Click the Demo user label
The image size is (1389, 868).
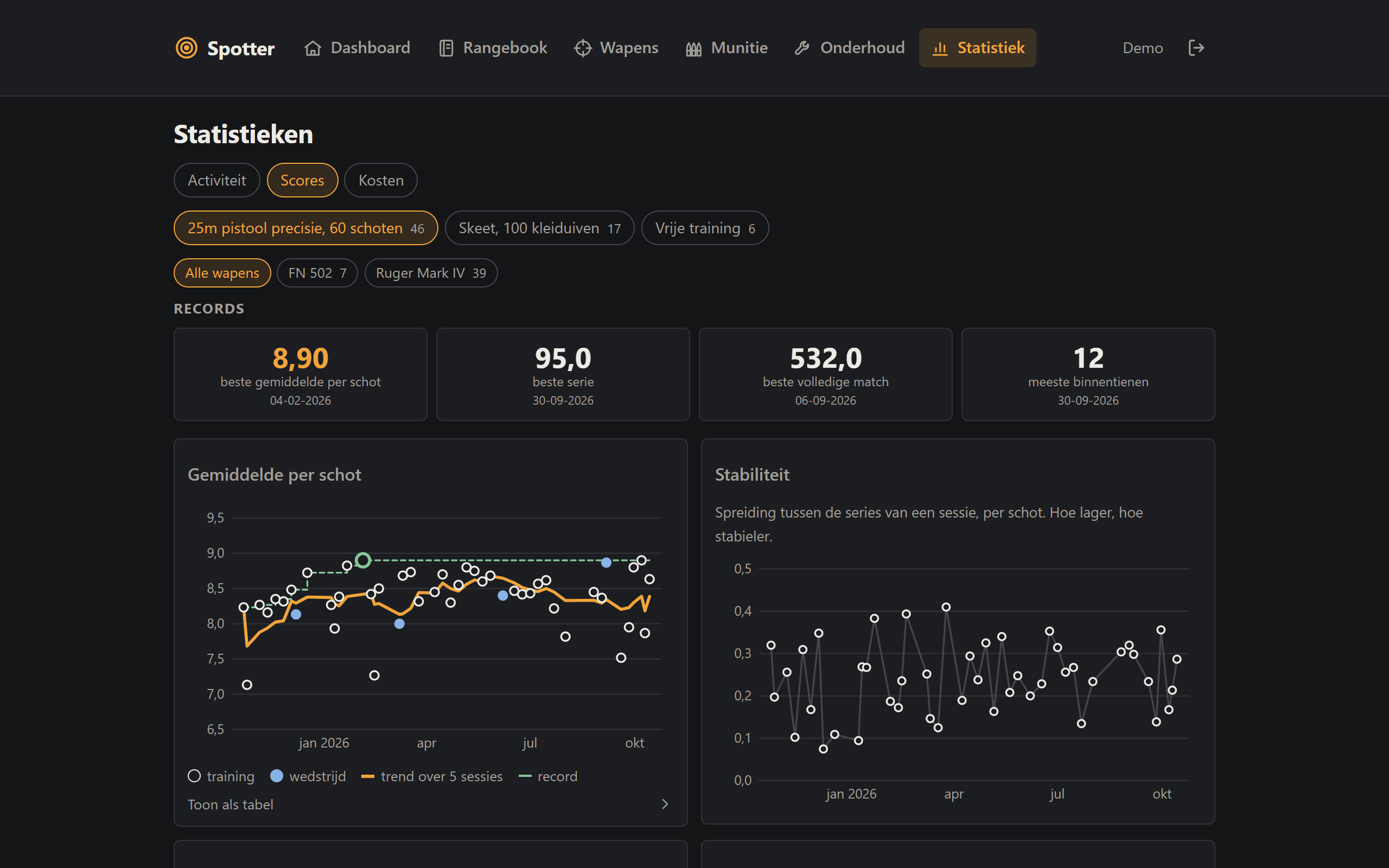1142,48
